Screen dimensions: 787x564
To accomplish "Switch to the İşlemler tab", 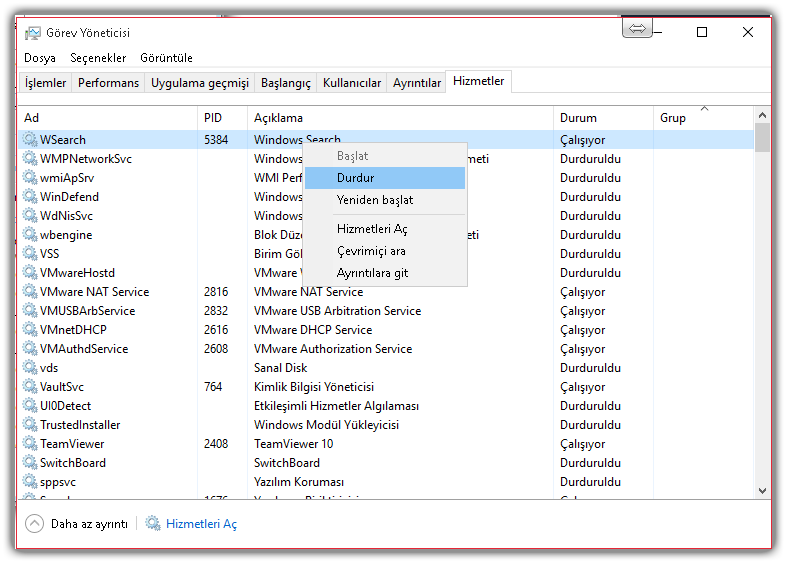I will point(46,83).
